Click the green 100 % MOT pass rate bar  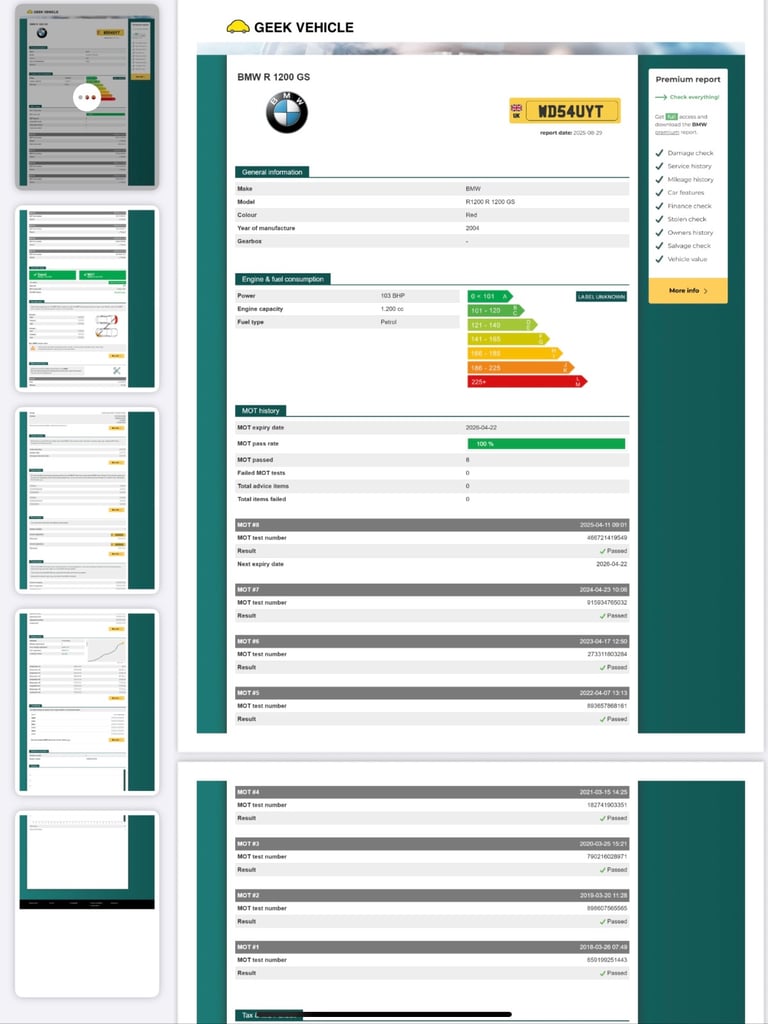point(546,444)
